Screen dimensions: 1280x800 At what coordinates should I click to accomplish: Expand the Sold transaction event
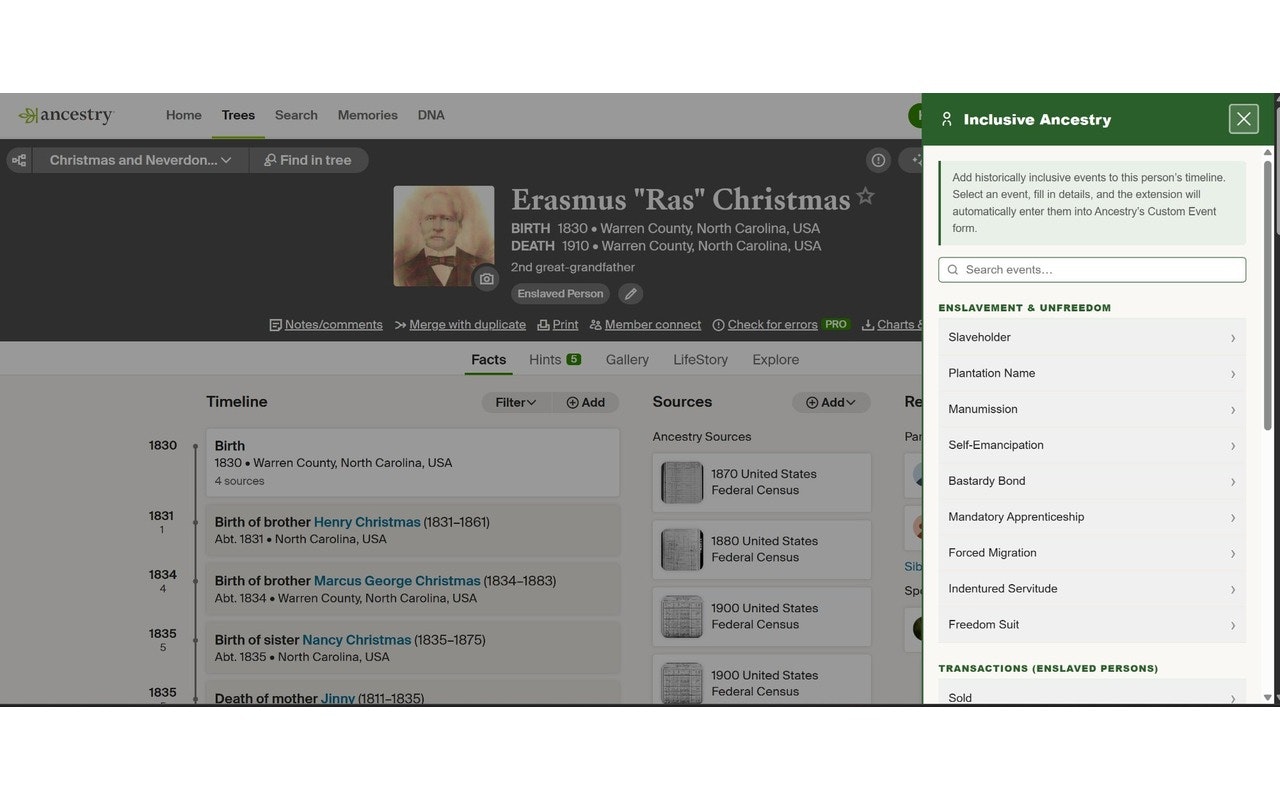click(1092, 693)
